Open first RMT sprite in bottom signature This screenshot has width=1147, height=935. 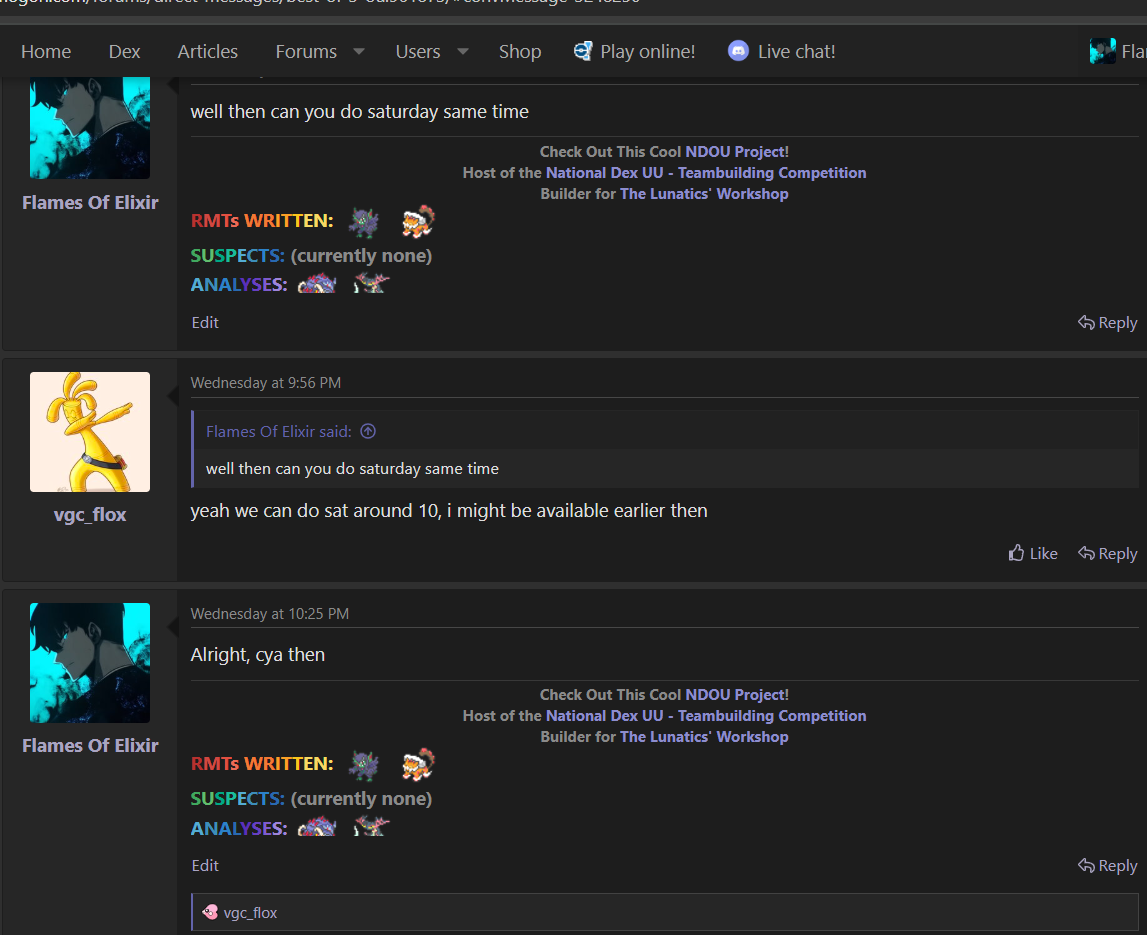click(x=364, y=765)
